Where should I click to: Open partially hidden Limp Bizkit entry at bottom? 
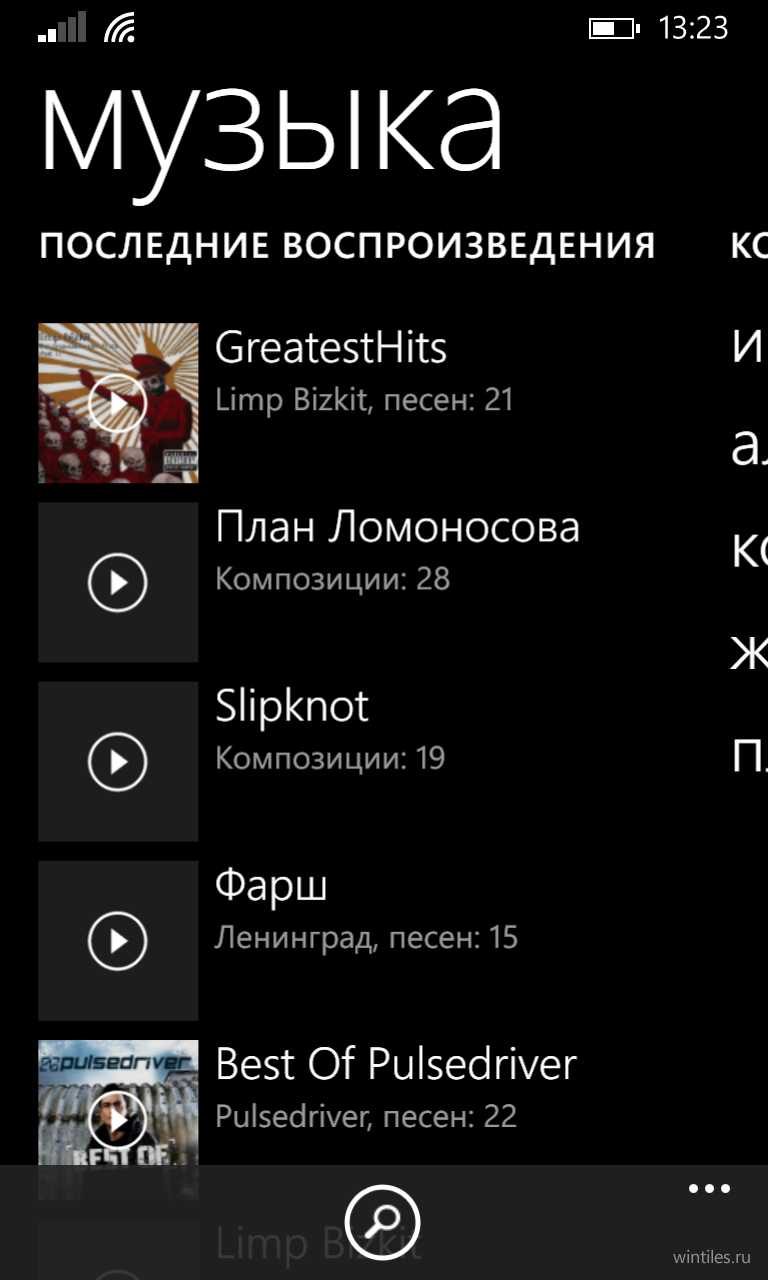[318, 1244]
